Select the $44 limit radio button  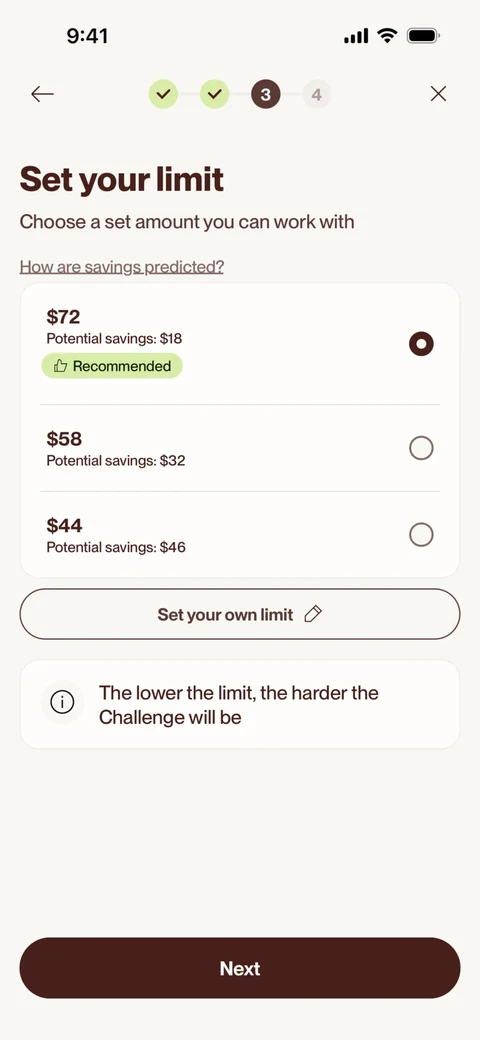(421, 535)
